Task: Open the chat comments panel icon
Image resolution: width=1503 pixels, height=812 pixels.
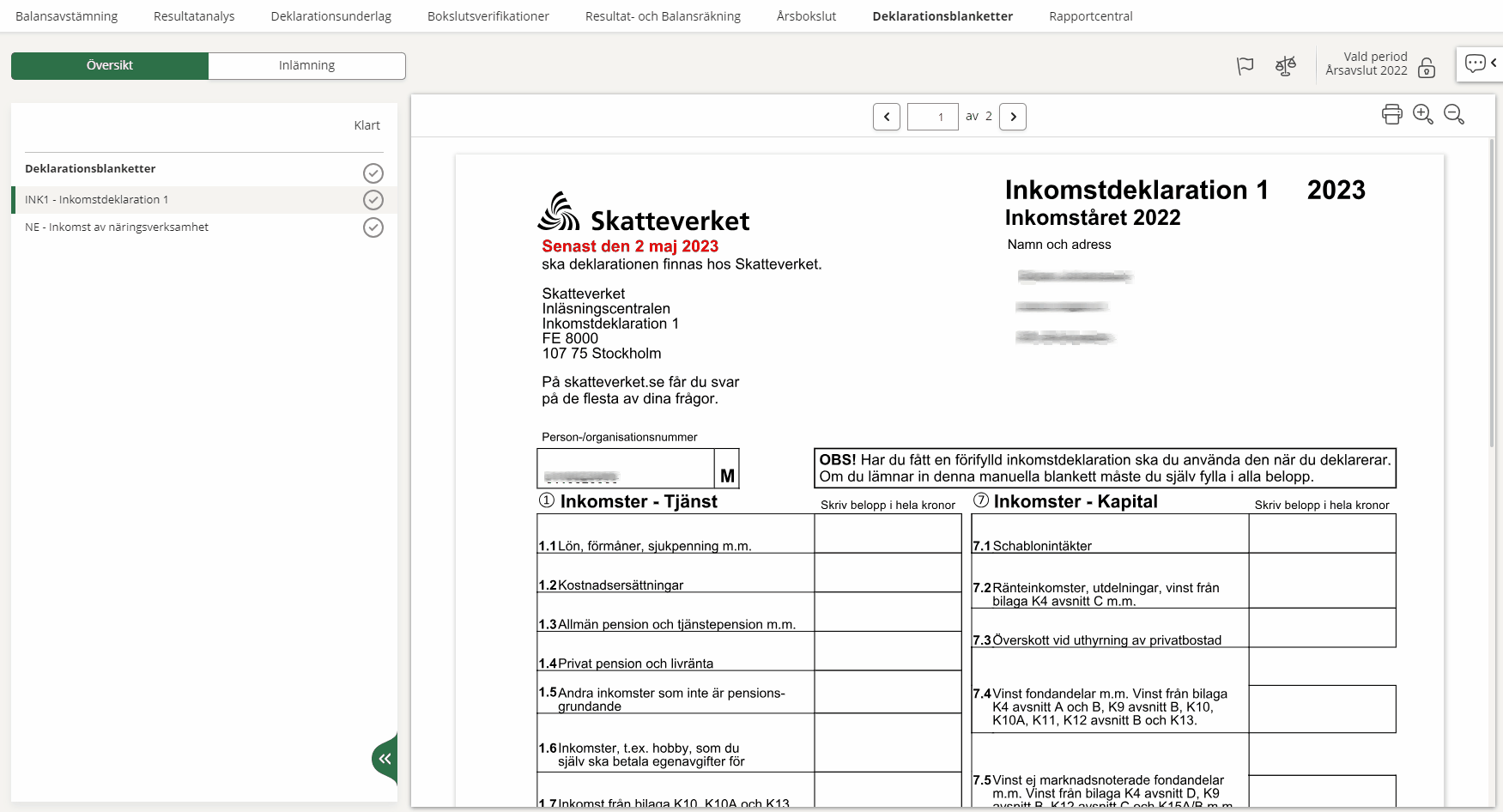Action: click(1475, 64)
